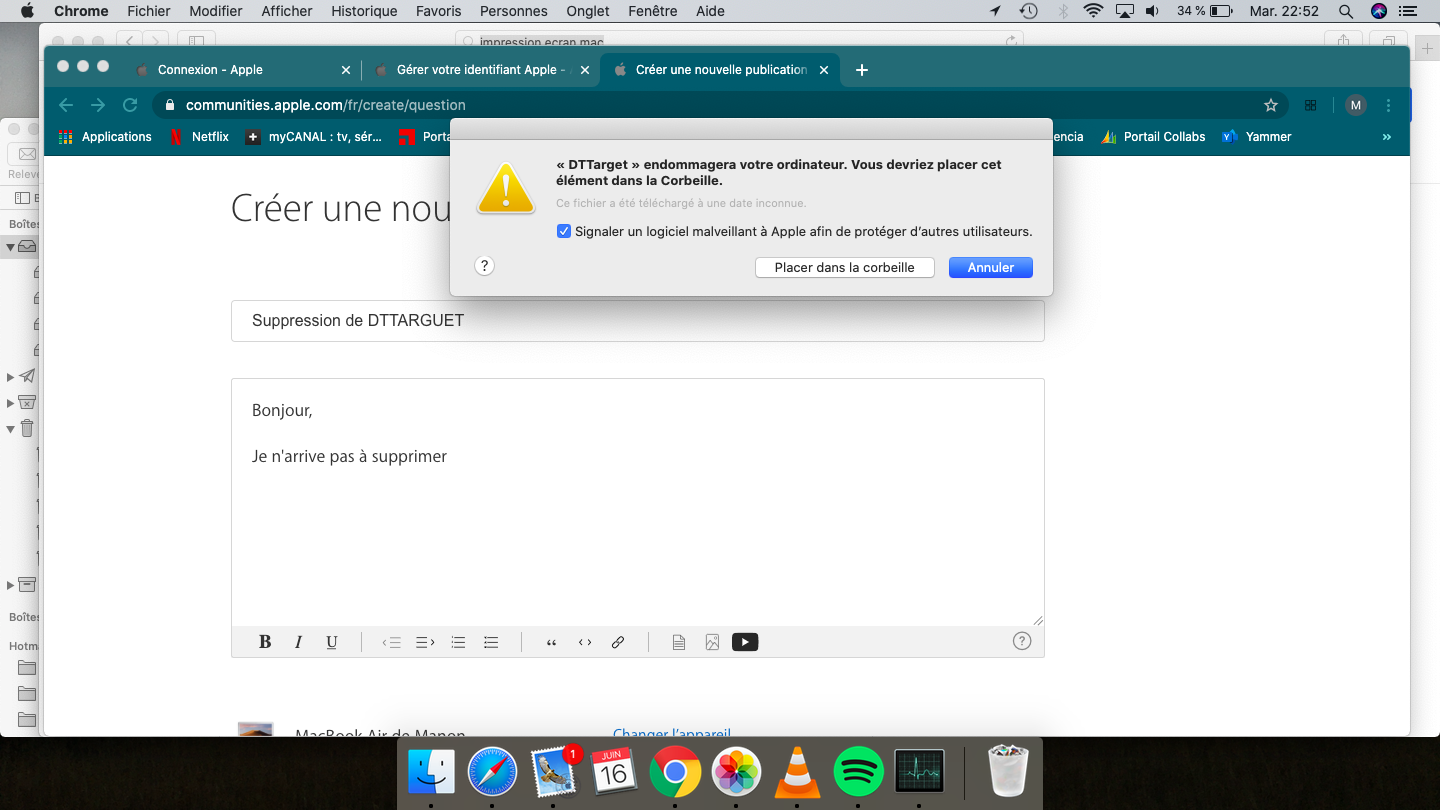Screen dimensions: 1440x810
Task: Click Annuler in the warning dialog
Action: pos(991,268)
